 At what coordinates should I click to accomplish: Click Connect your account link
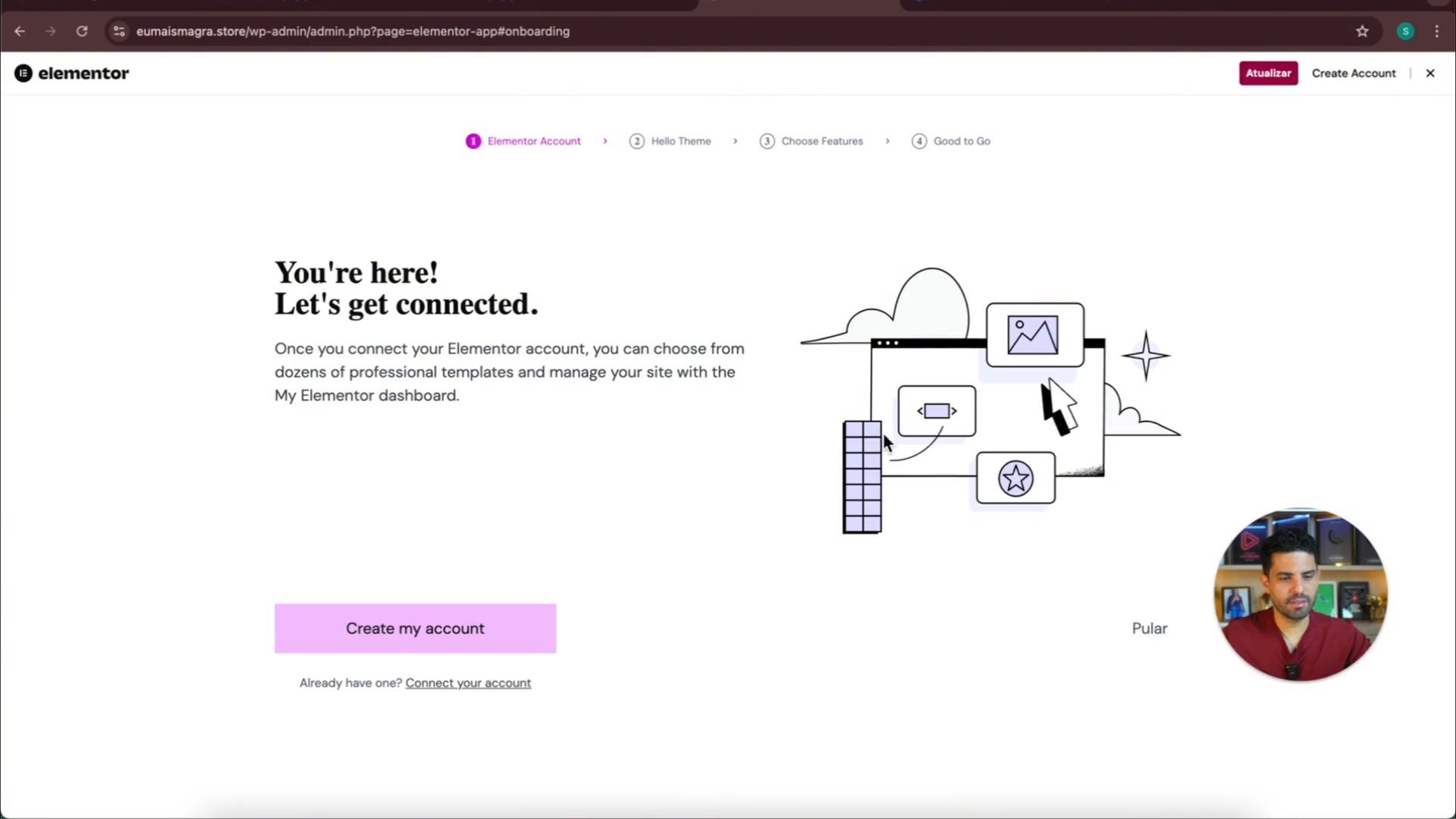click(468, 682)
